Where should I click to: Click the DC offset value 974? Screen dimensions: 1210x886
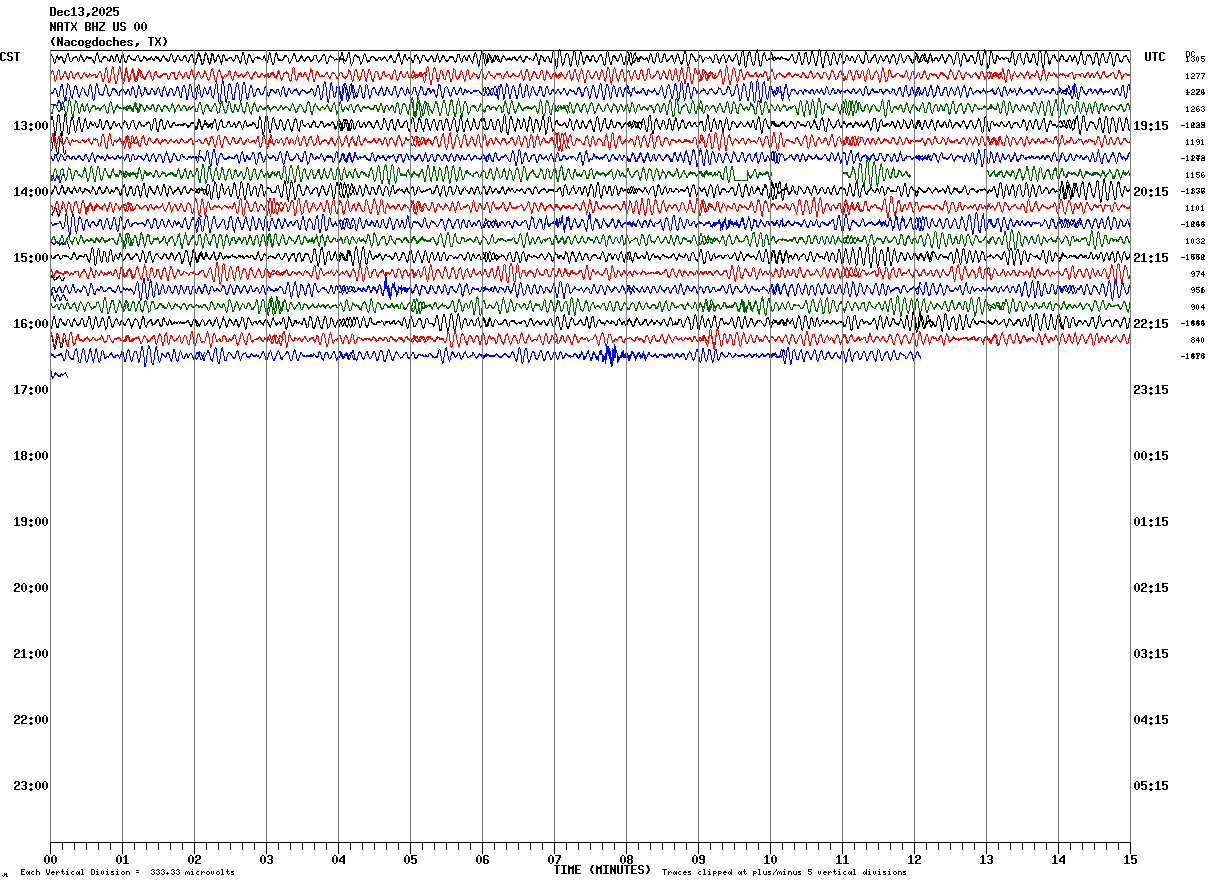pos(1198,274)
